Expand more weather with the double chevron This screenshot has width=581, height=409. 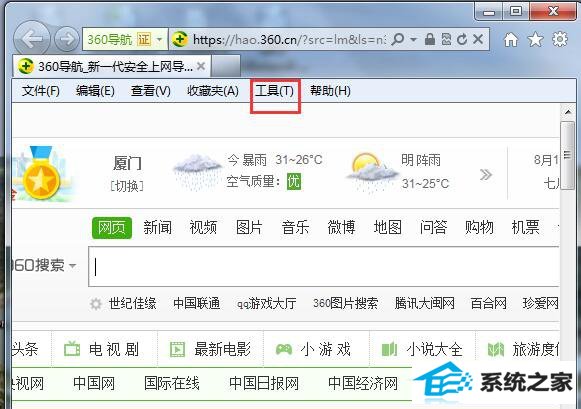coord(486,174)
